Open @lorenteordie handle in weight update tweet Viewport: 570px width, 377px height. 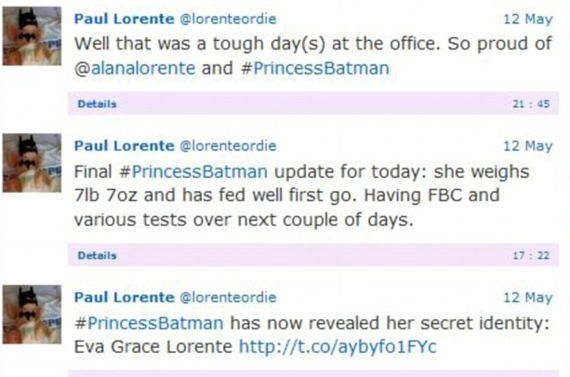pyautogui.click(x=228, y=146)
